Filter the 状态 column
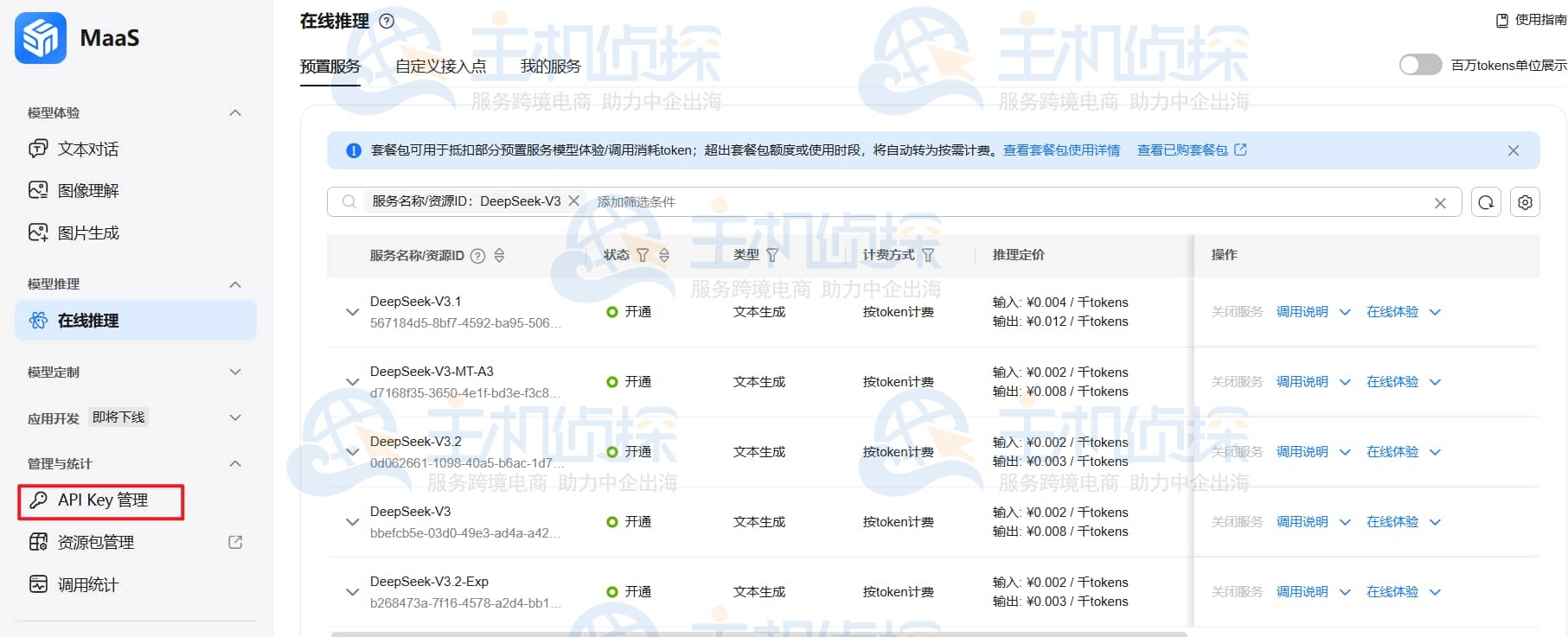1568x637 pixels. click(x=643, y=255)
